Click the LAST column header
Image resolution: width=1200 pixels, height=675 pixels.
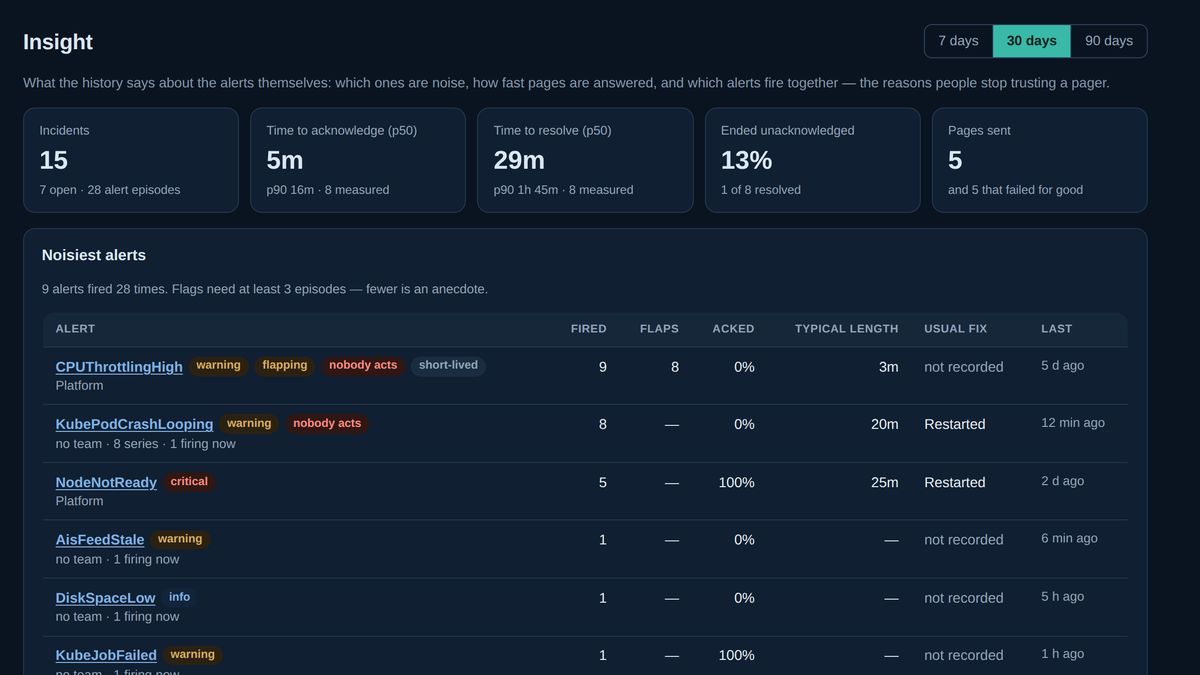tap(1056, 329)
